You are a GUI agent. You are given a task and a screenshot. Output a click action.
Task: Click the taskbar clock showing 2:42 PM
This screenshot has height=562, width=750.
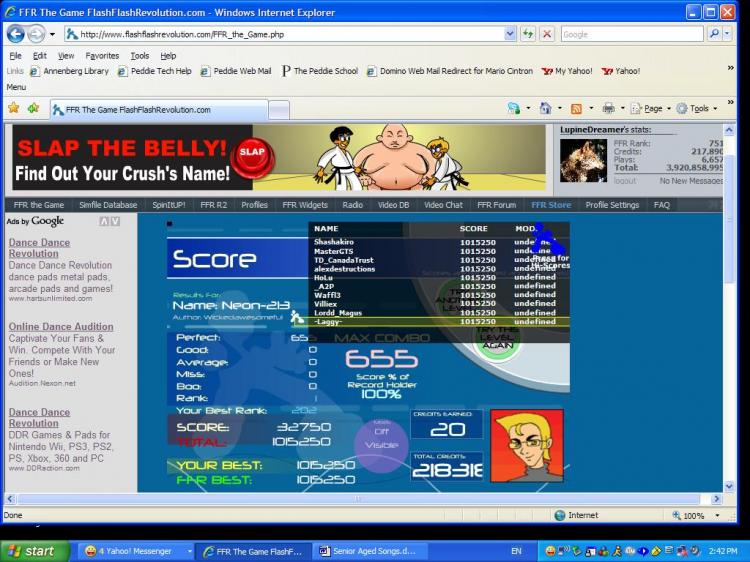723,551
